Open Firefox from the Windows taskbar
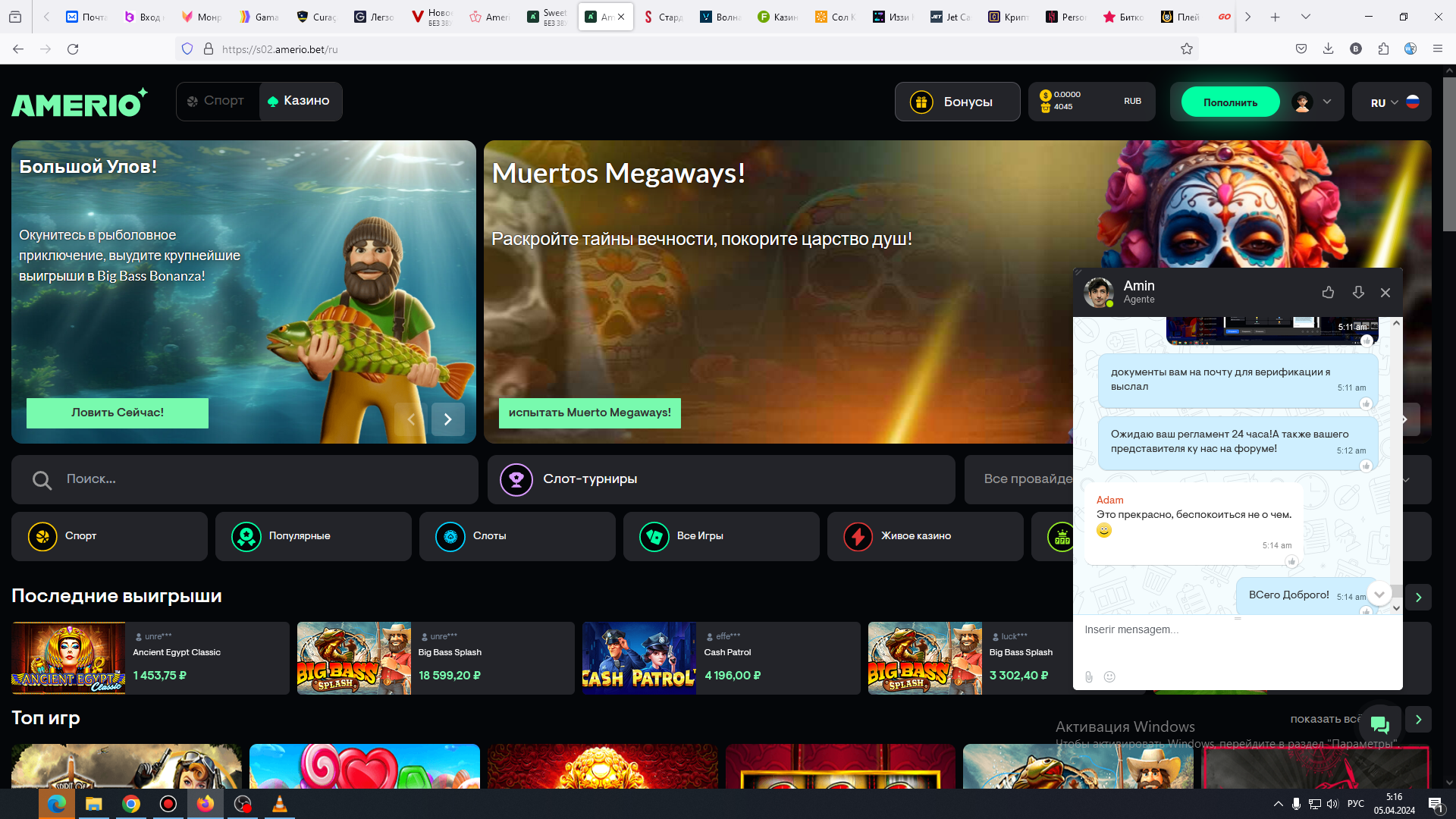The height and width of the screenshot is (819, 1456). coord(205,804)
